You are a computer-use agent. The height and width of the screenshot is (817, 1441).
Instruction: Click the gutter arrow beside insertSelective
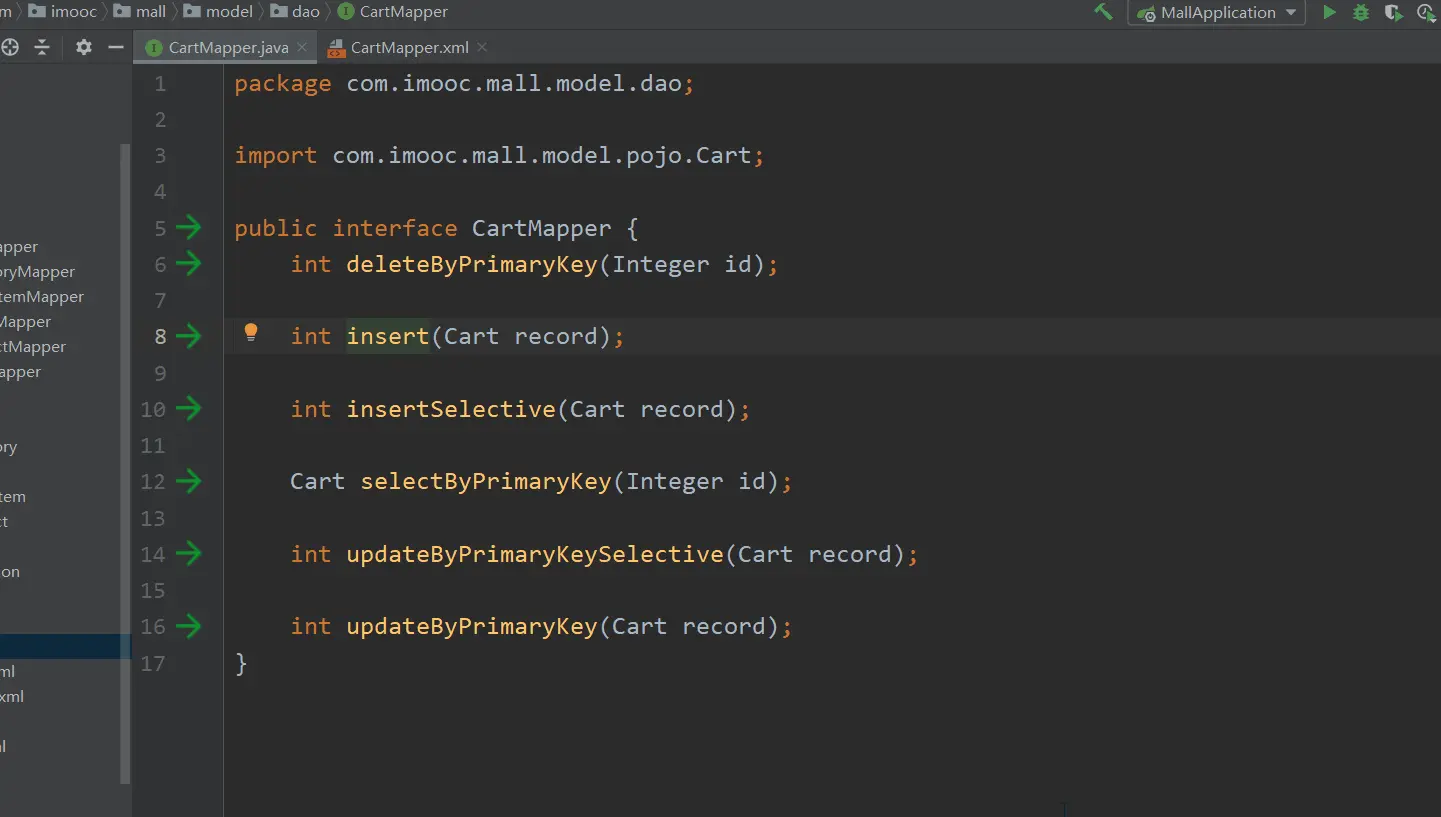[x=188, y=409]
